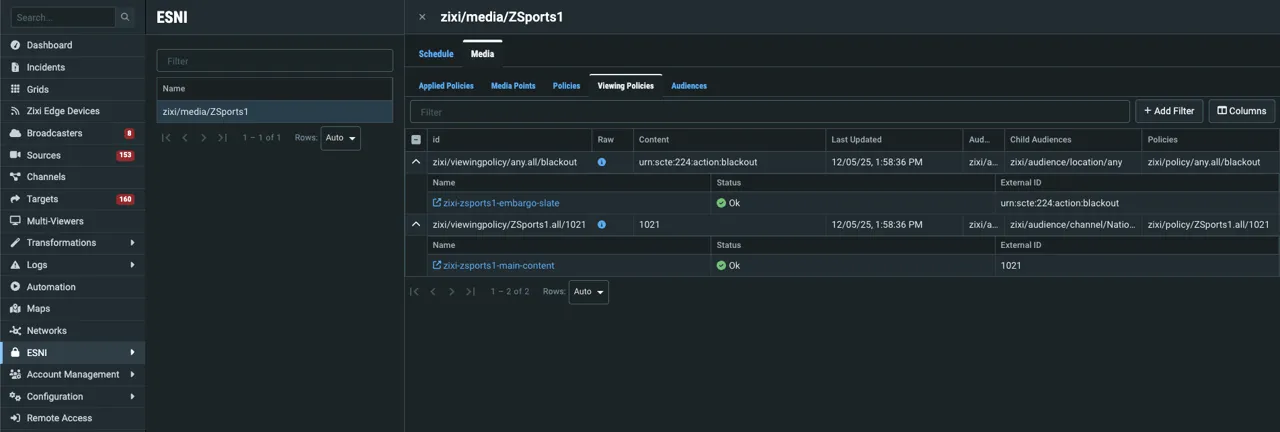Open the Columns chooser button
Screen dimensions: 1280x432
coord(1242,111)
